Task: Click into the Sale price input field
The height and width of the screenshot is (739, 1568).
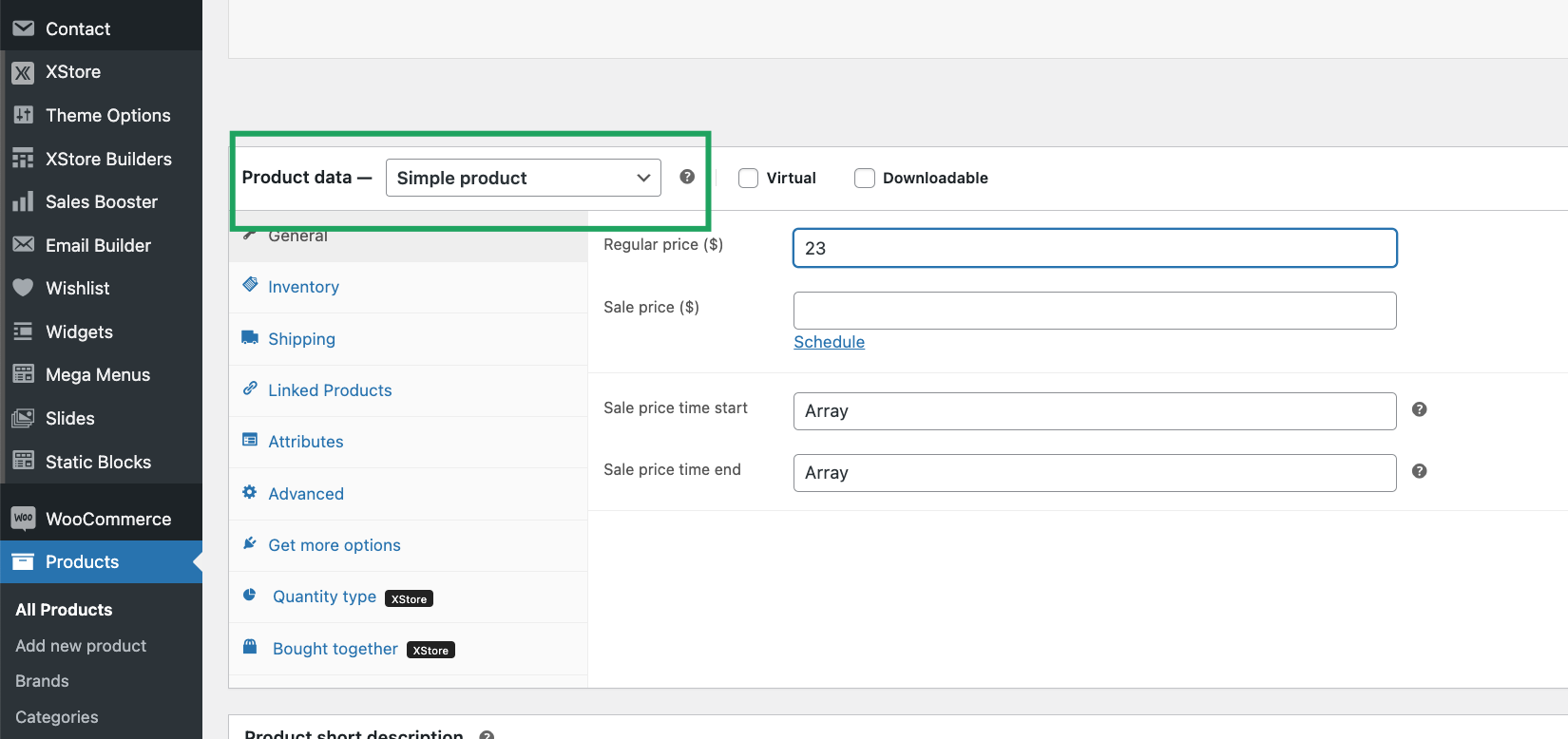Action: pos(1095,311)
